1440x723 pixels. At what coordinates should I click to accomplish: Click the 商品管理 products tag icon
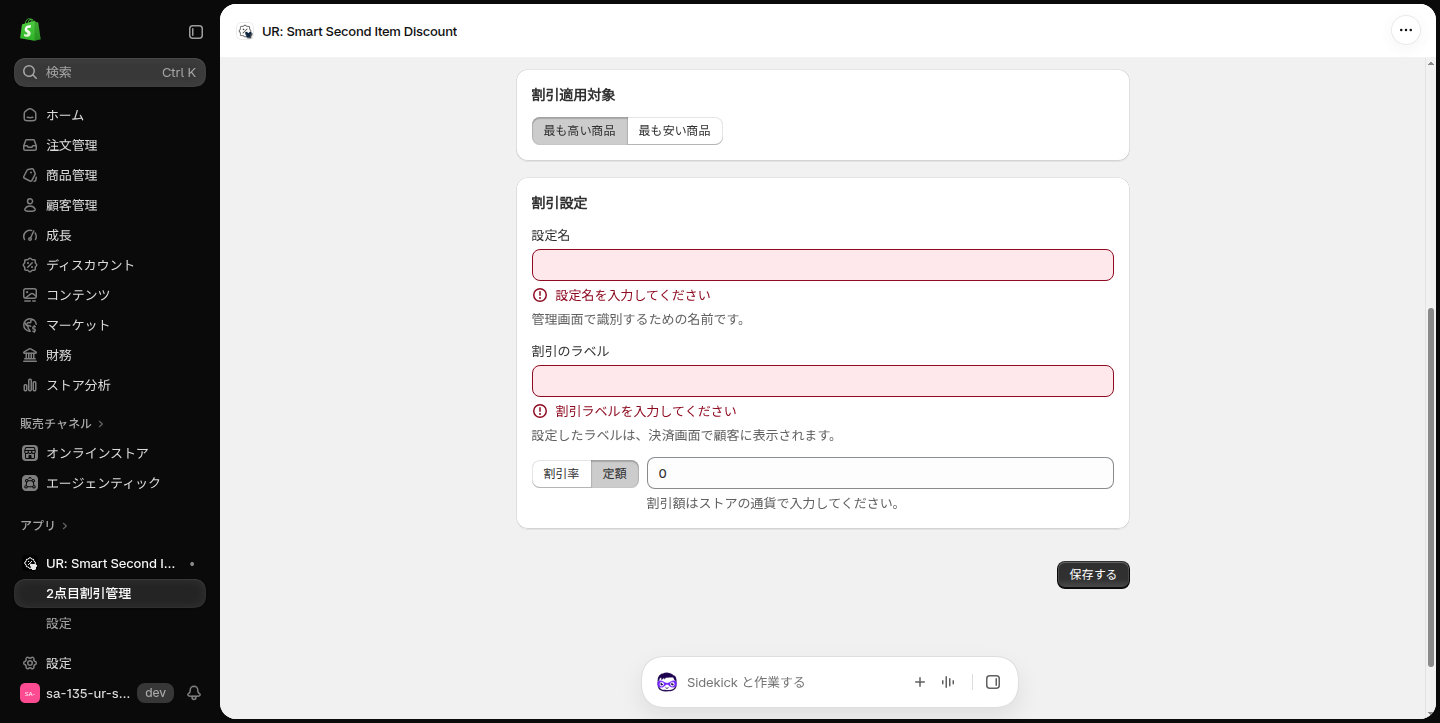30,175
